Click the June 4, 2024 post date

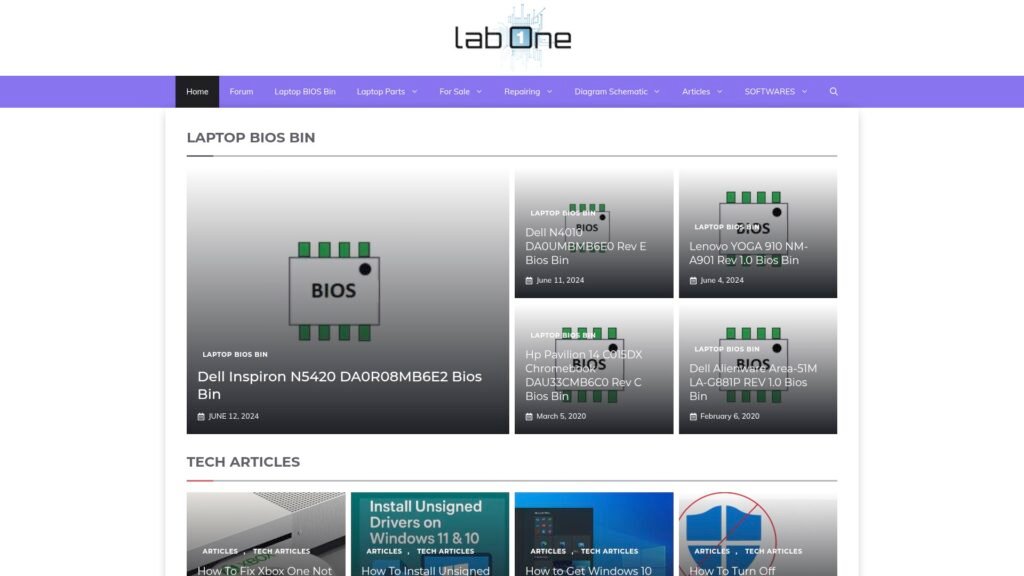click(722, 280)
